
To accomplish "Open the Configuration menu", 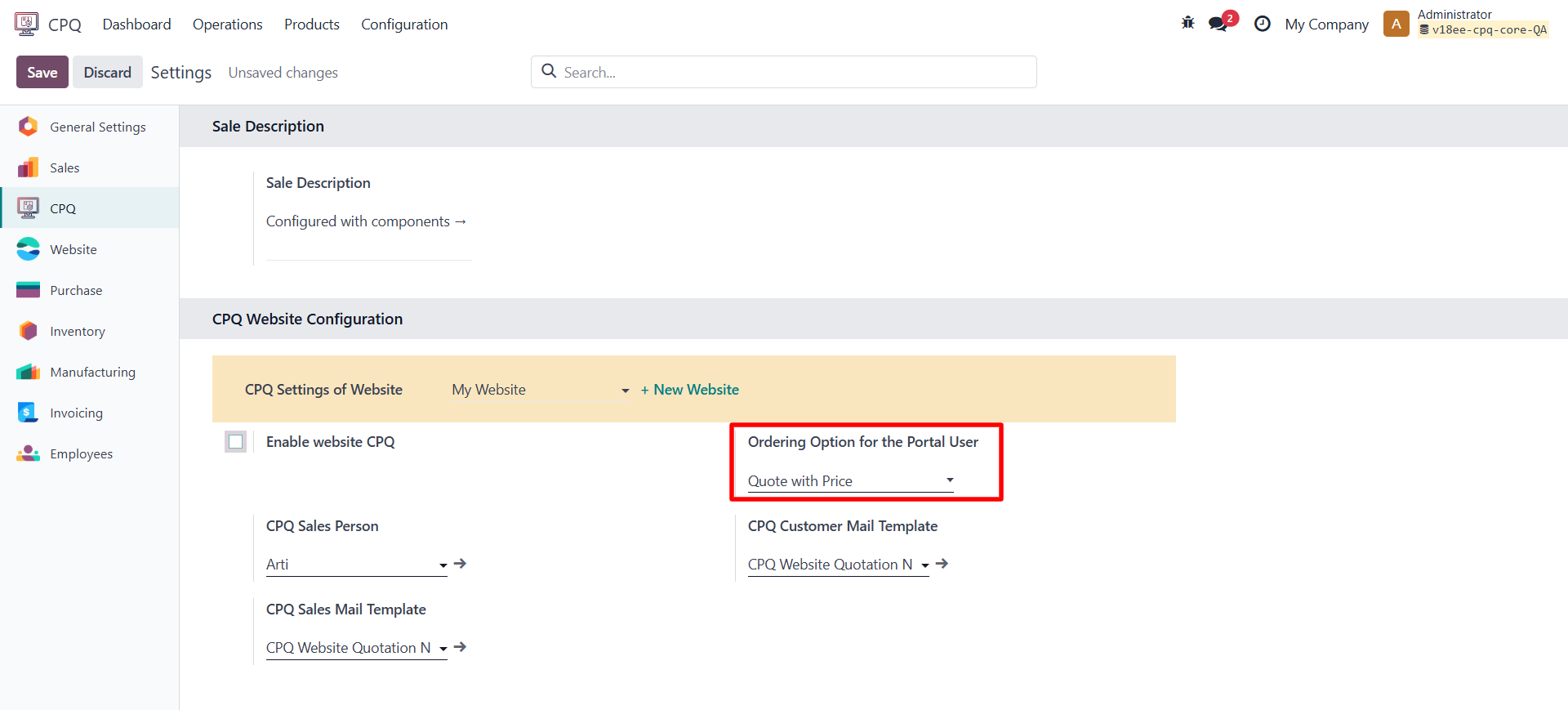I will coord(404,25).
